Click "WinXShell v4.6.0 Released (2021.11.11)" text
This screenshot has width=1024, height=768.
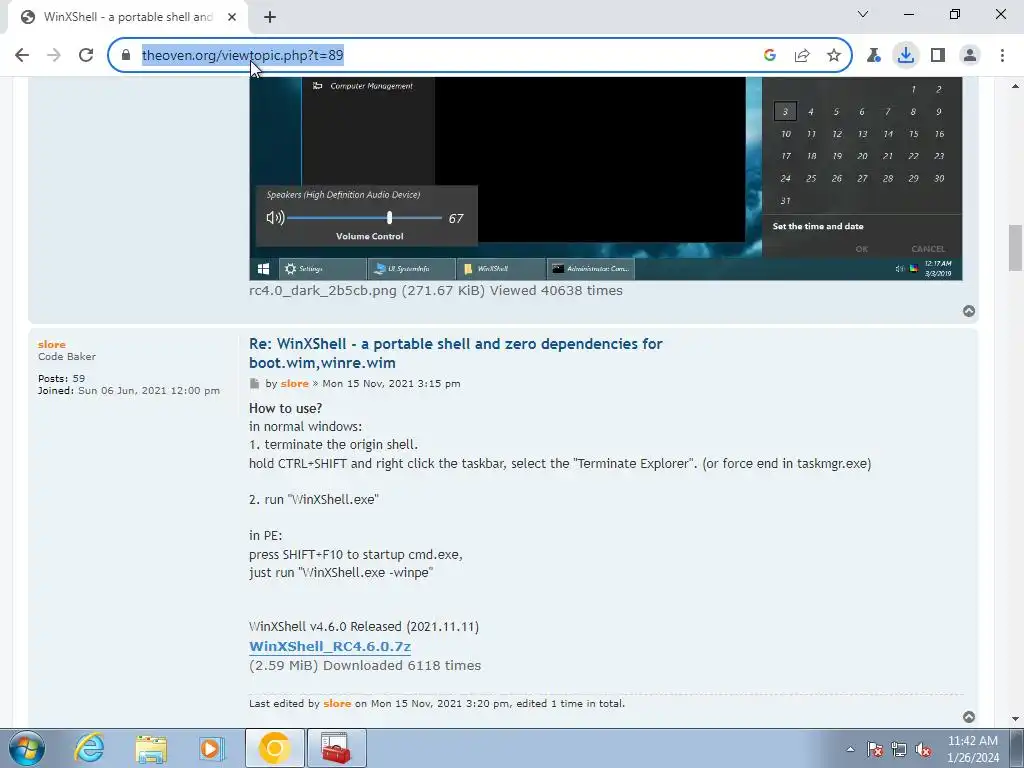[364, 626]
